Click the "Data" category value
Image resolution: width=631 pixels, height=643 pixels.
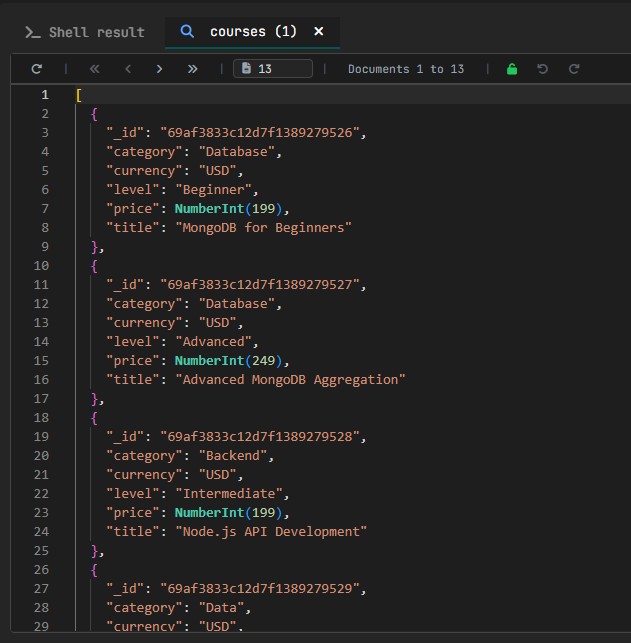click(x=221, y=608)
